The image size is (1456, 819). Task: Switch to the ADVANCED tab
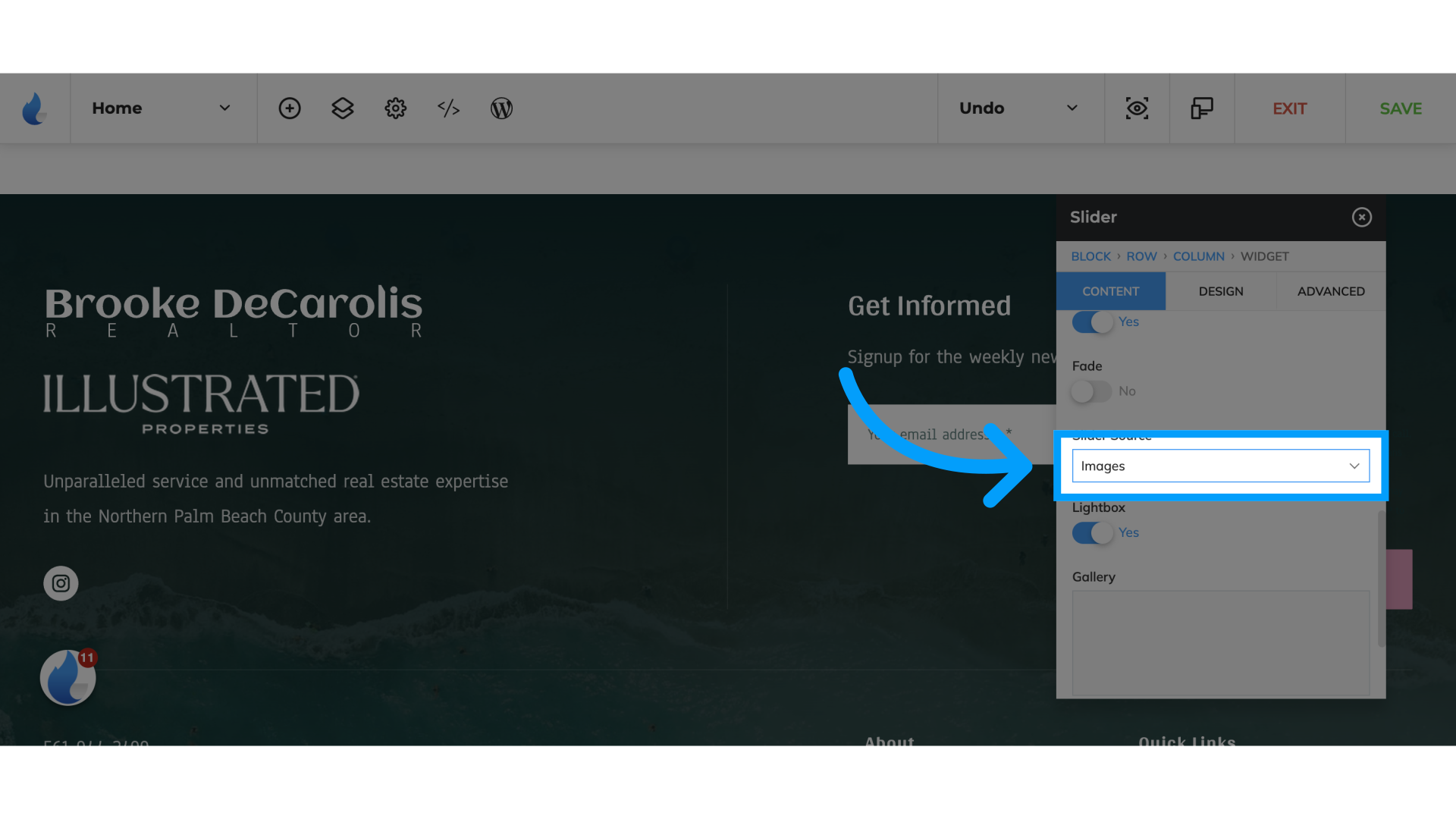pyautogui.click(x=1330, y=291)
